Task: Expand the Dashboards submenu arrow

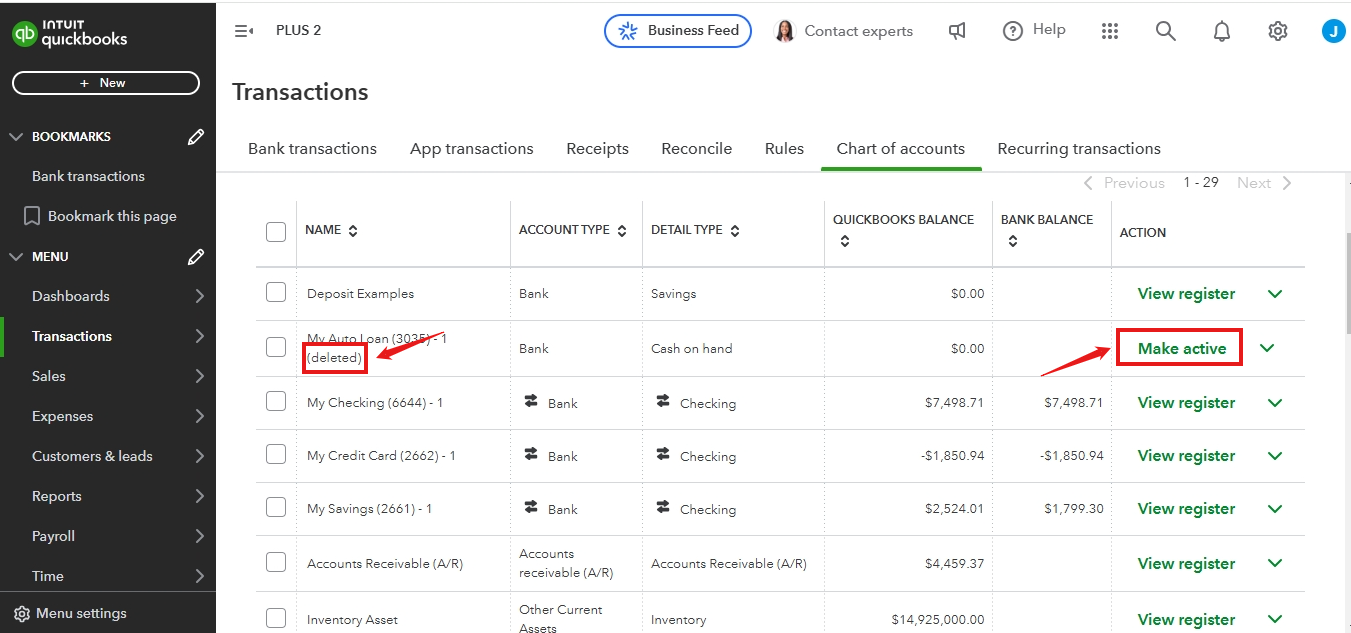Action: point(199,296)
